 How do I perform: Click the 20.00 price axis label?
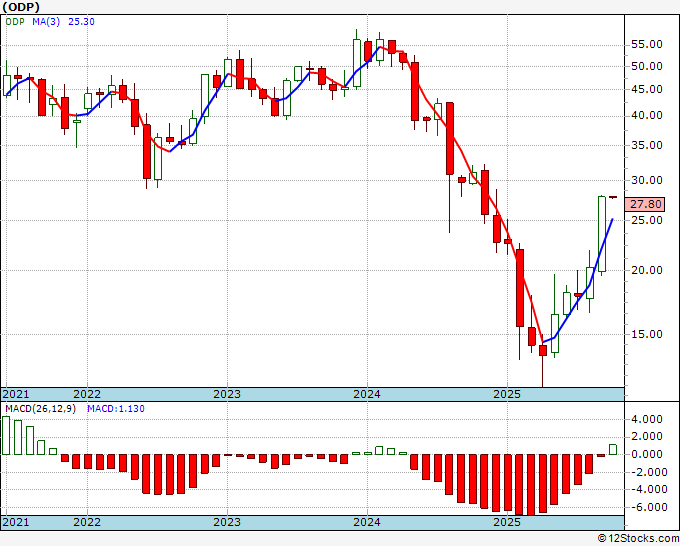point(646,271)
